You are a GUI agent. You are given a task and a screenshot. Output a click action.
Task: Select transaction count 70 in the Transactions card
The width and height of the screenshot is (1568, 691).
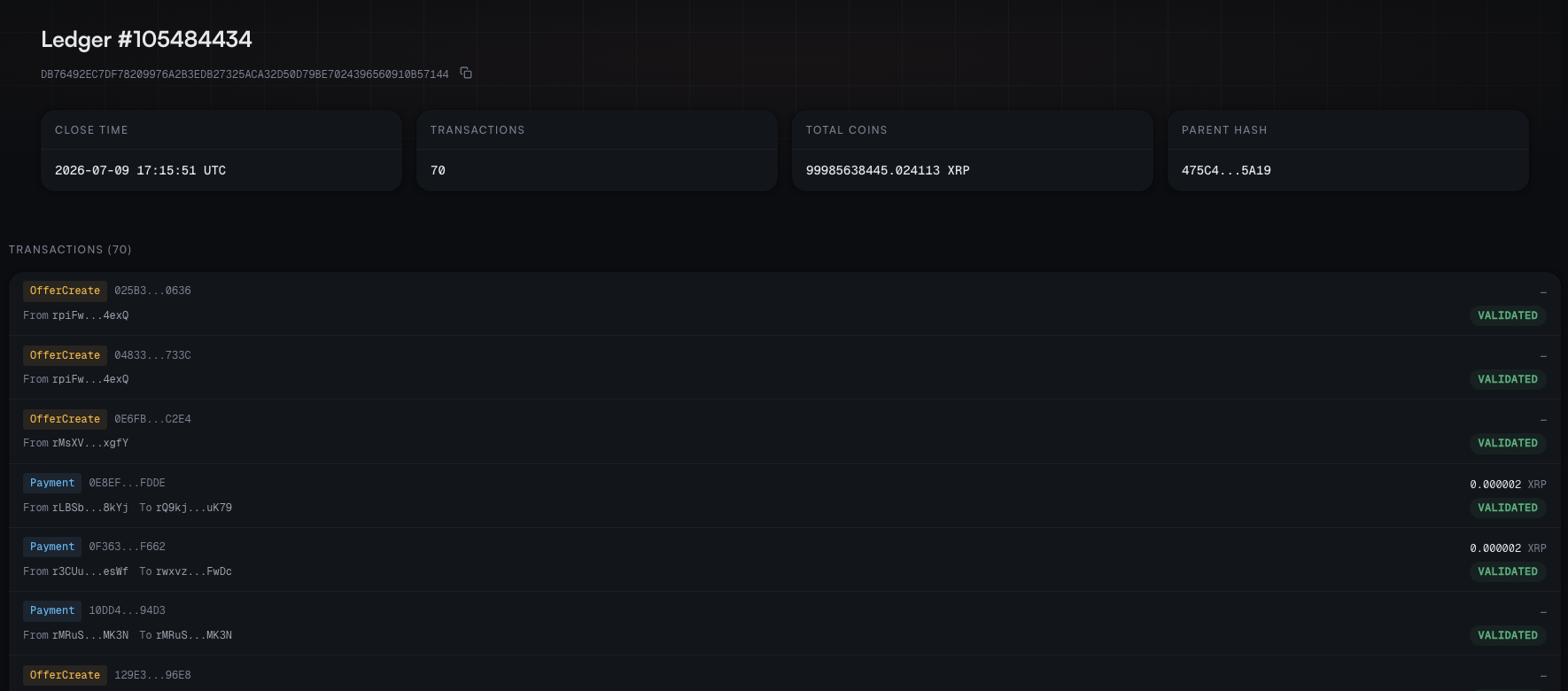coord(438,170)
